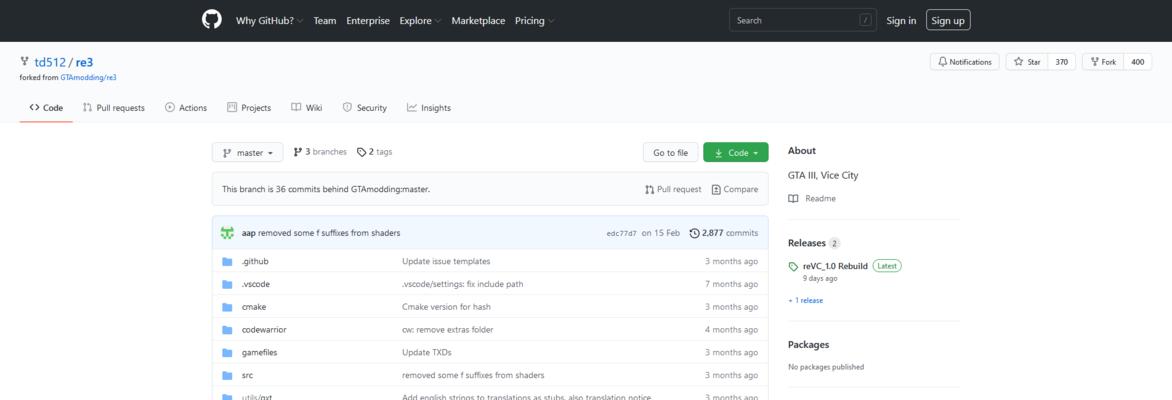Open the reVC_1.0 Rebuild release
1172x400 pixels.
click(835, 266)
